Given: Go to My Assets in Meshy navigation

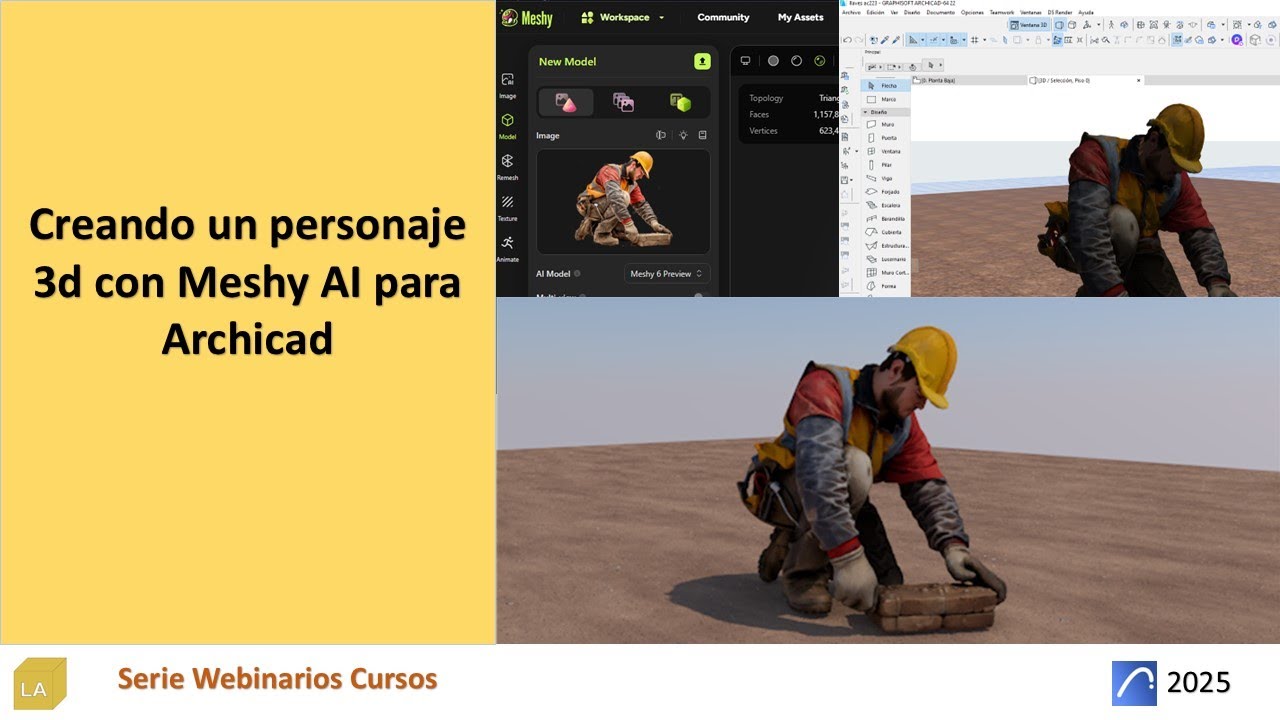Looking at the screenshot, I should pos(800,17).
